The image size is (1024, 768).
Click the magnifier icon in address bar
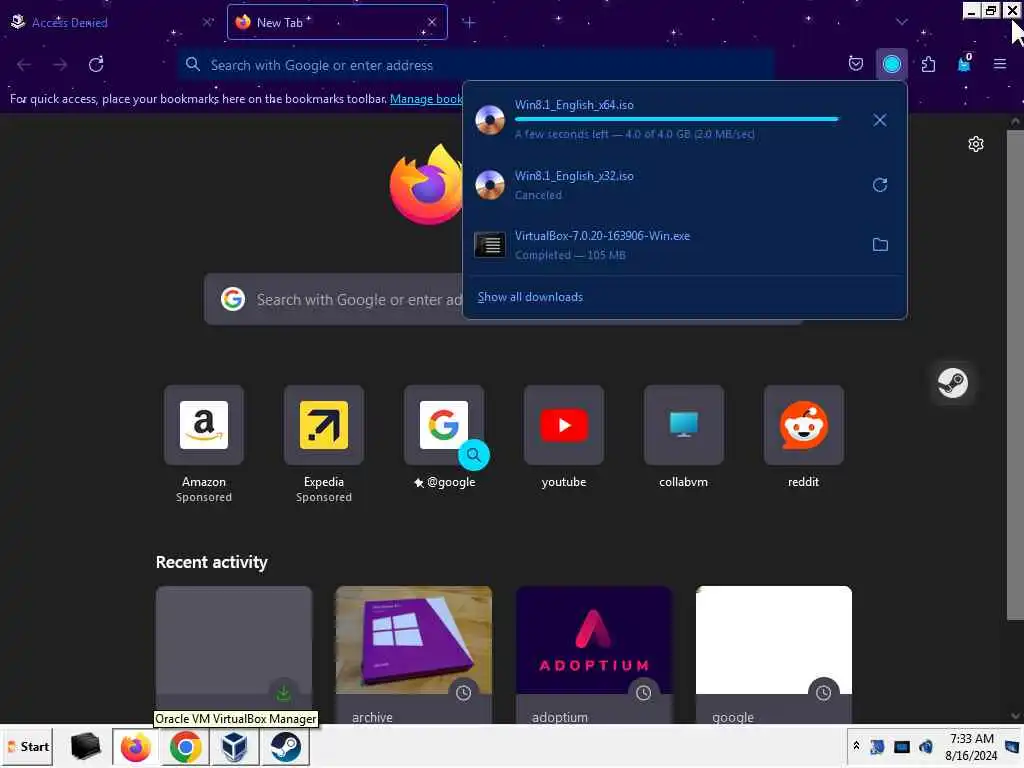pyautogui.click(x=193, y=64)
